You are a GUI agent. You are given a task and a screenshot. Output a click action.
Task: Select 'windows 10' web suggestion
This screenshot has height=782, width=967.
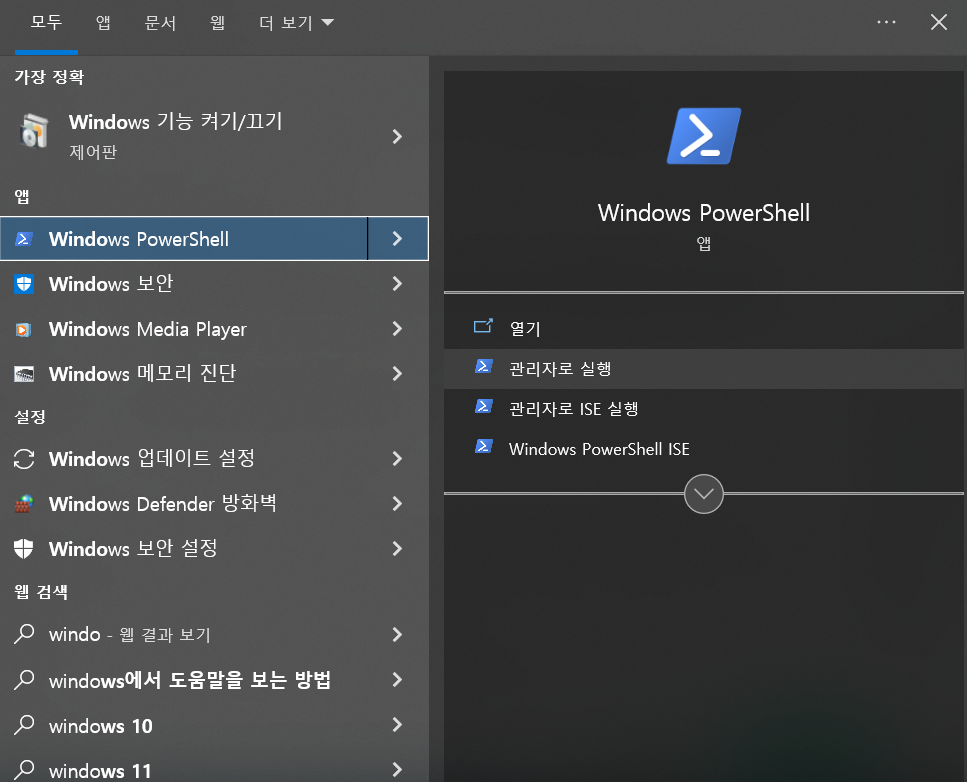[x=214, y=725]
